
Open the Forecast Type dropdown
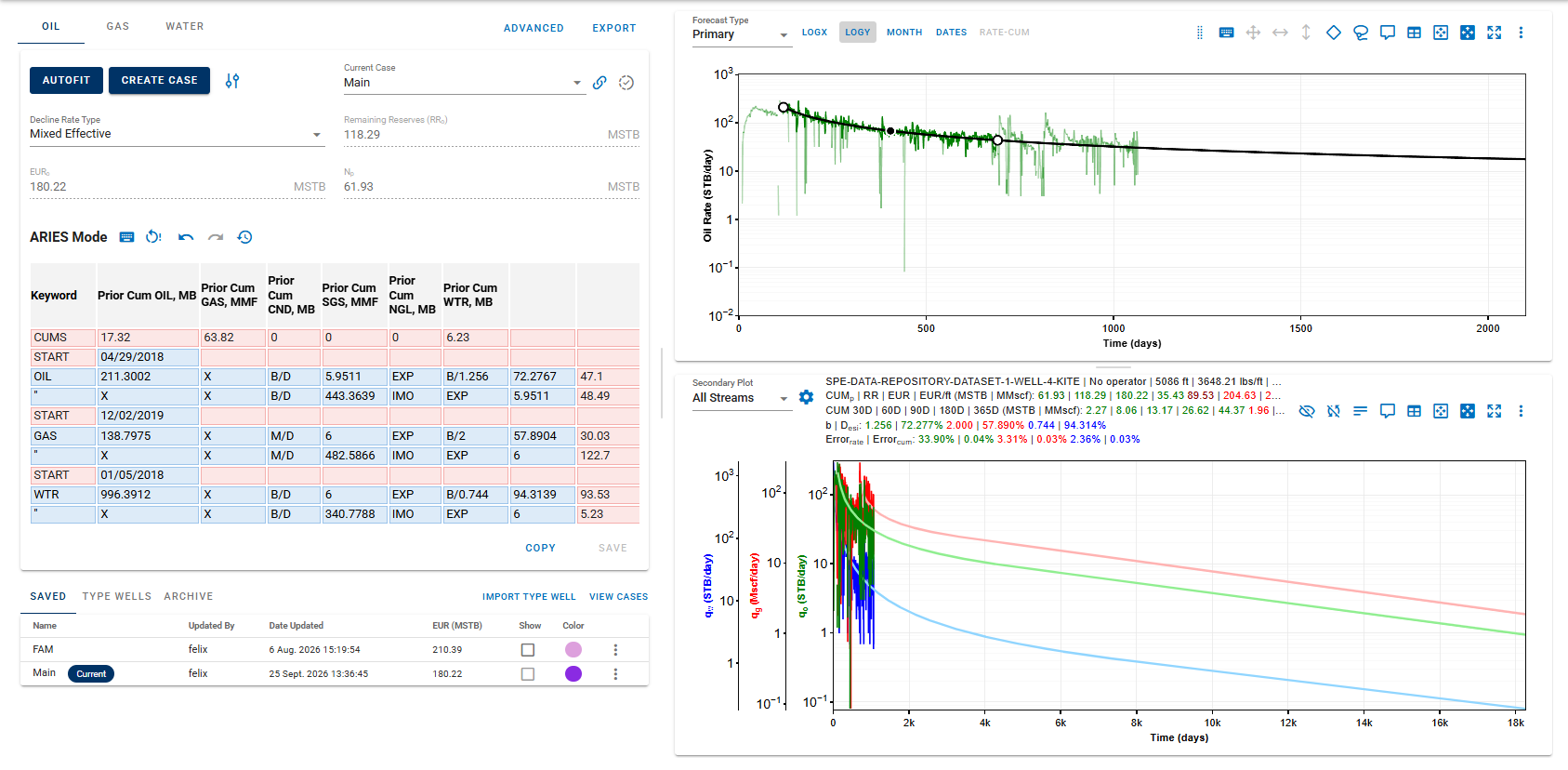[742, 34]
